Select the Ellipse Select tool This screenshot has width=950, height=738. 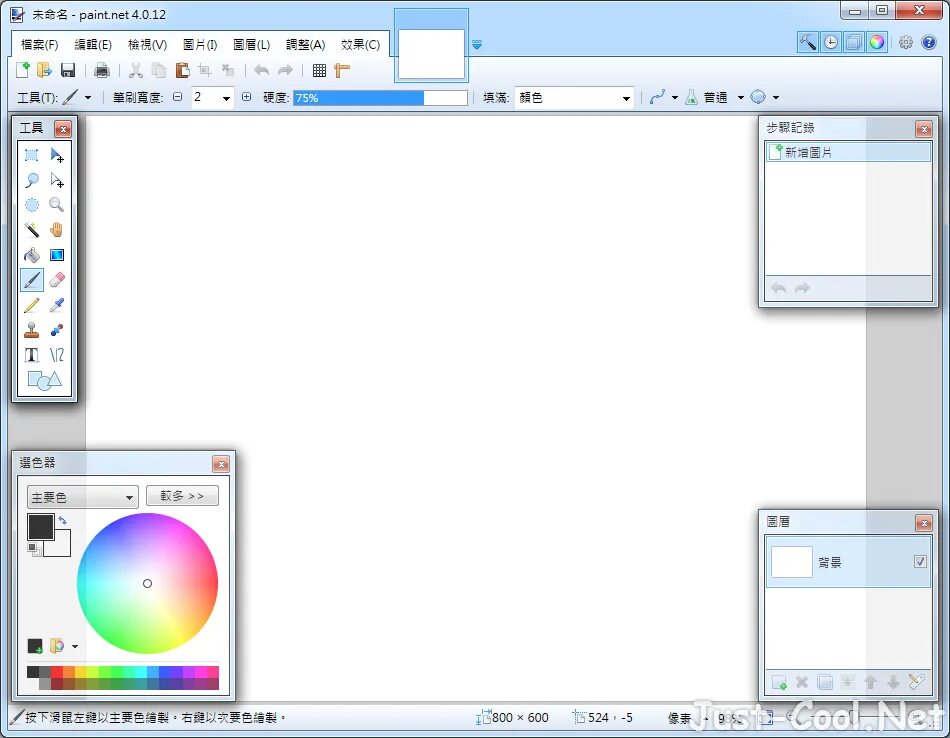[32, 205]
